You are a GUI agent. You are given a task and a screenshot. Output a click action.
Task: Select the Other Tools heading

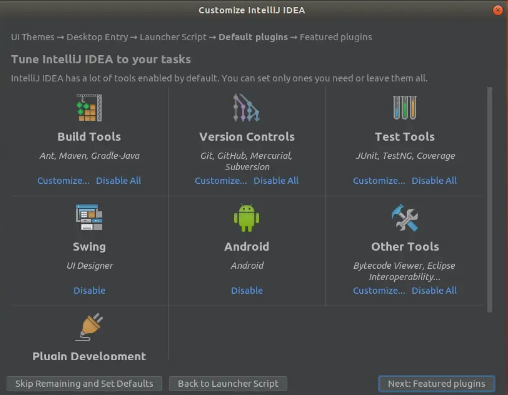click(x=405, y=247)
